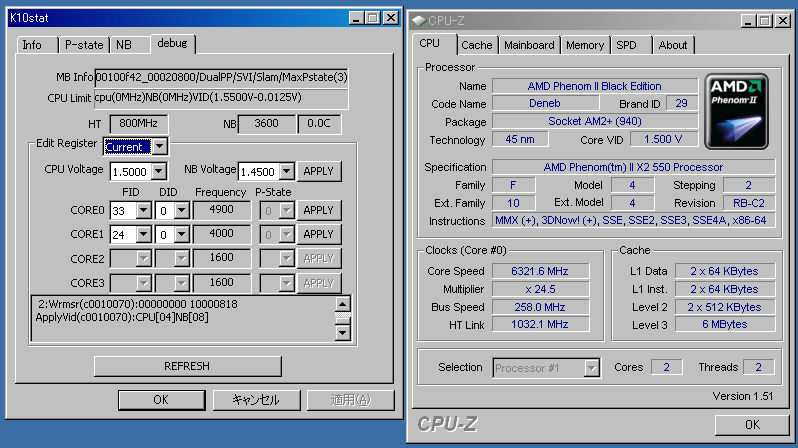Click the AMD Phenom II logo
Viewport: 798px width, 448px height.
tap(736, 111)
